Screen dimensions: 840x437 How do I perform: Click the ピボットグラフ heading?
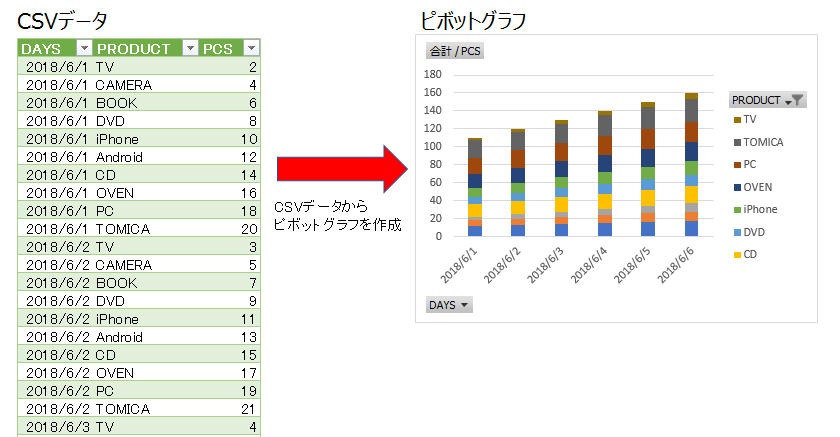point(474,21)
